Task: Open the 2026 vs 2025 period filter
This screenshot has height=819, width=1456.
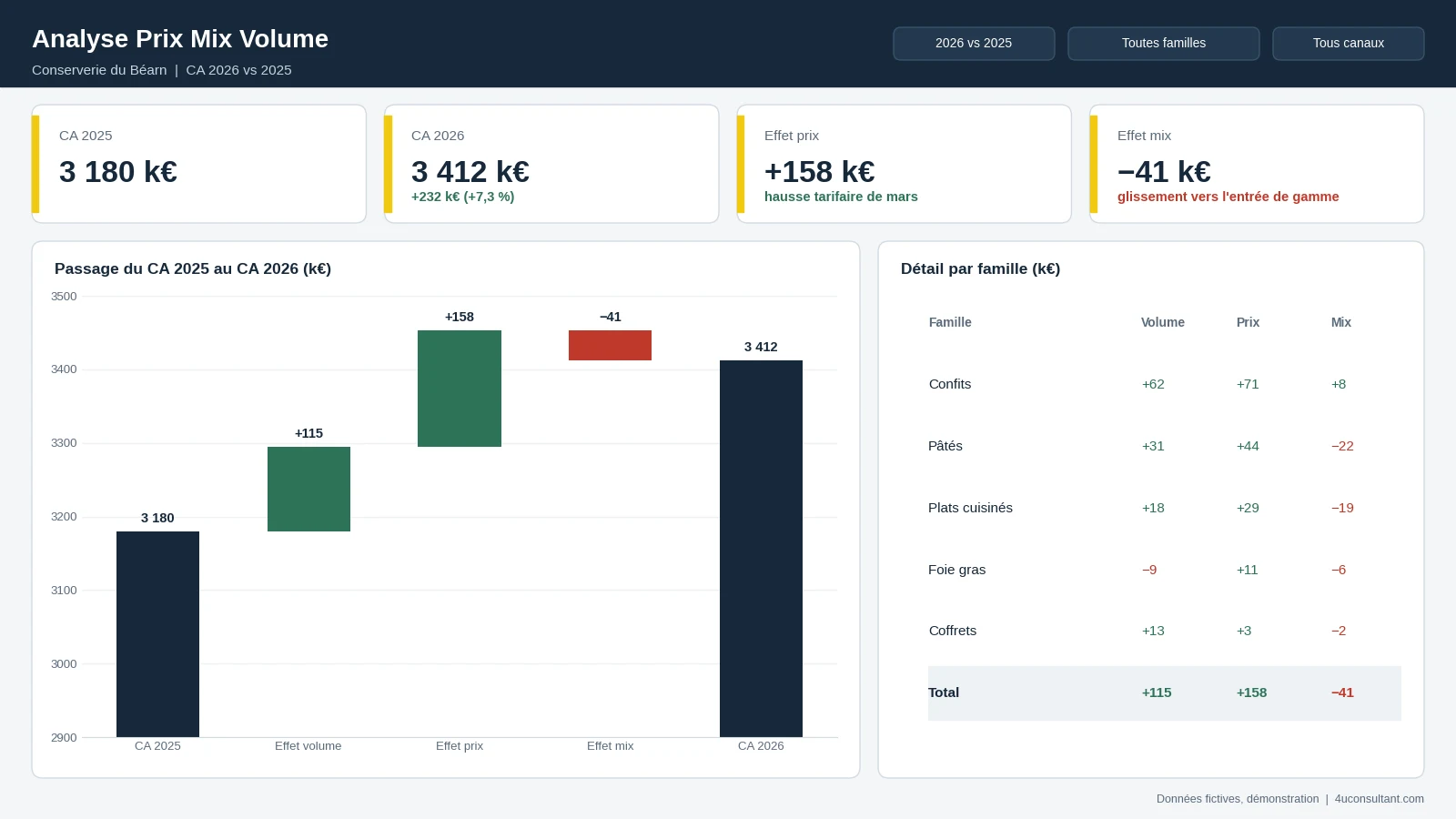Action: [974, 44]
